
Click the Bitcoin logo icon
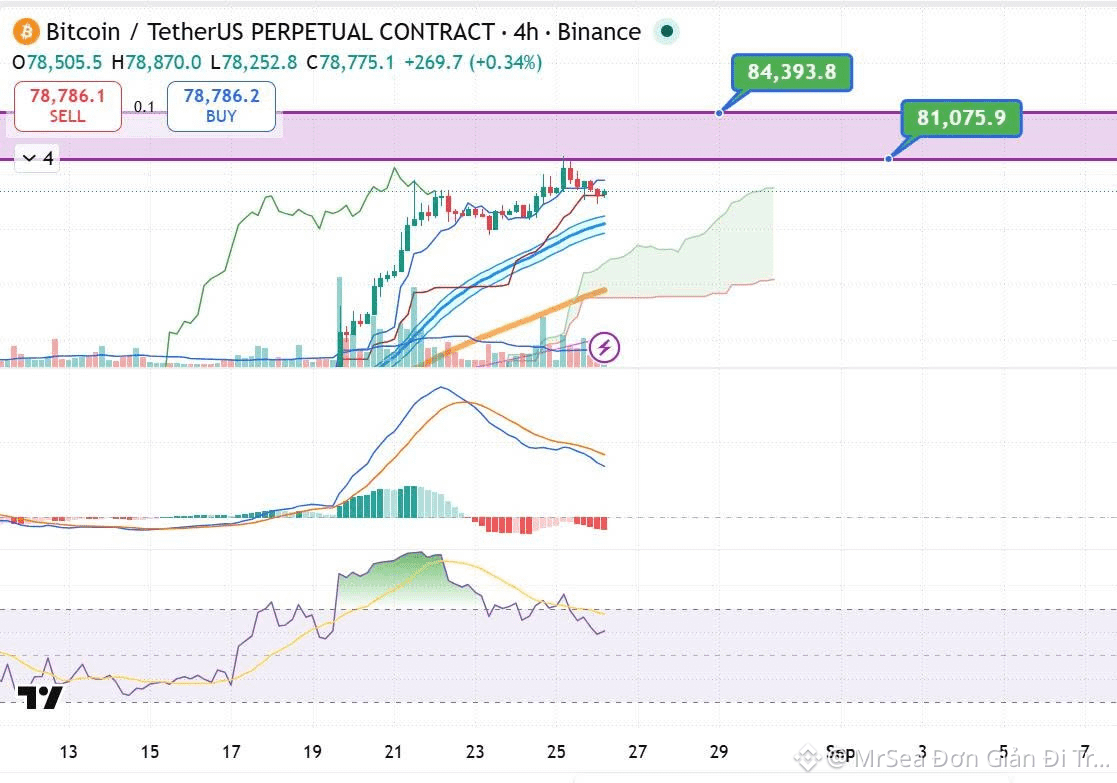coord(26,32)
